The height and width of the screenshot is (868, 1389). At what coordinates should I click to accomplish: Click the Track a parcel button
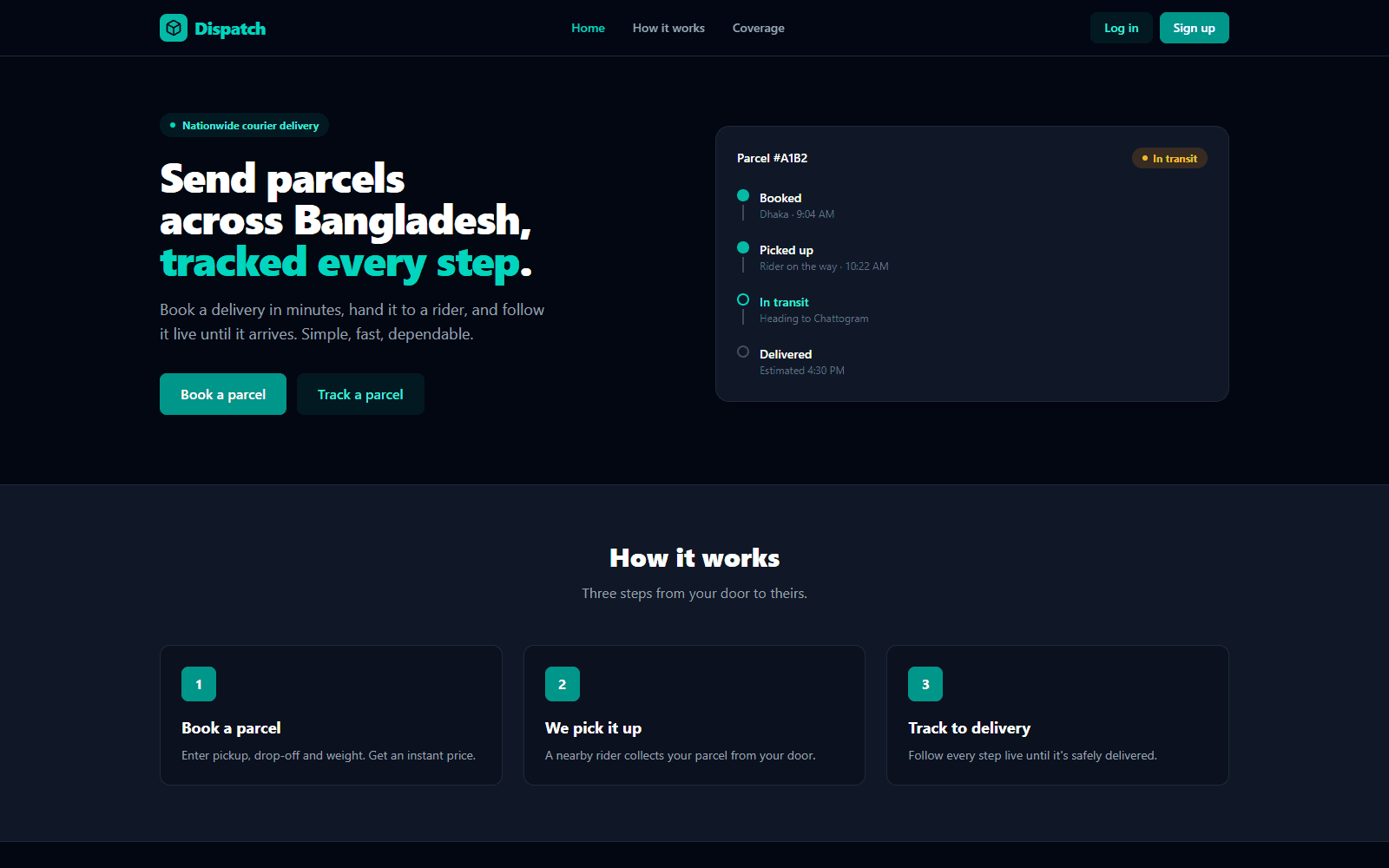[x=360, y=394]
